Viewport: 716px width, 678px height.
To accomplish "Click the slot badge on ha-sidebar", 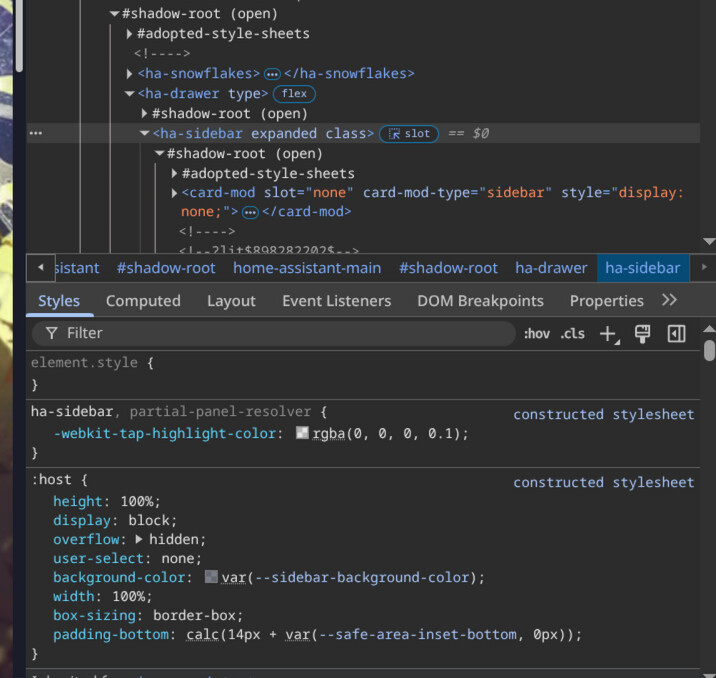I will pyautogui.click(x=408, y=134).
